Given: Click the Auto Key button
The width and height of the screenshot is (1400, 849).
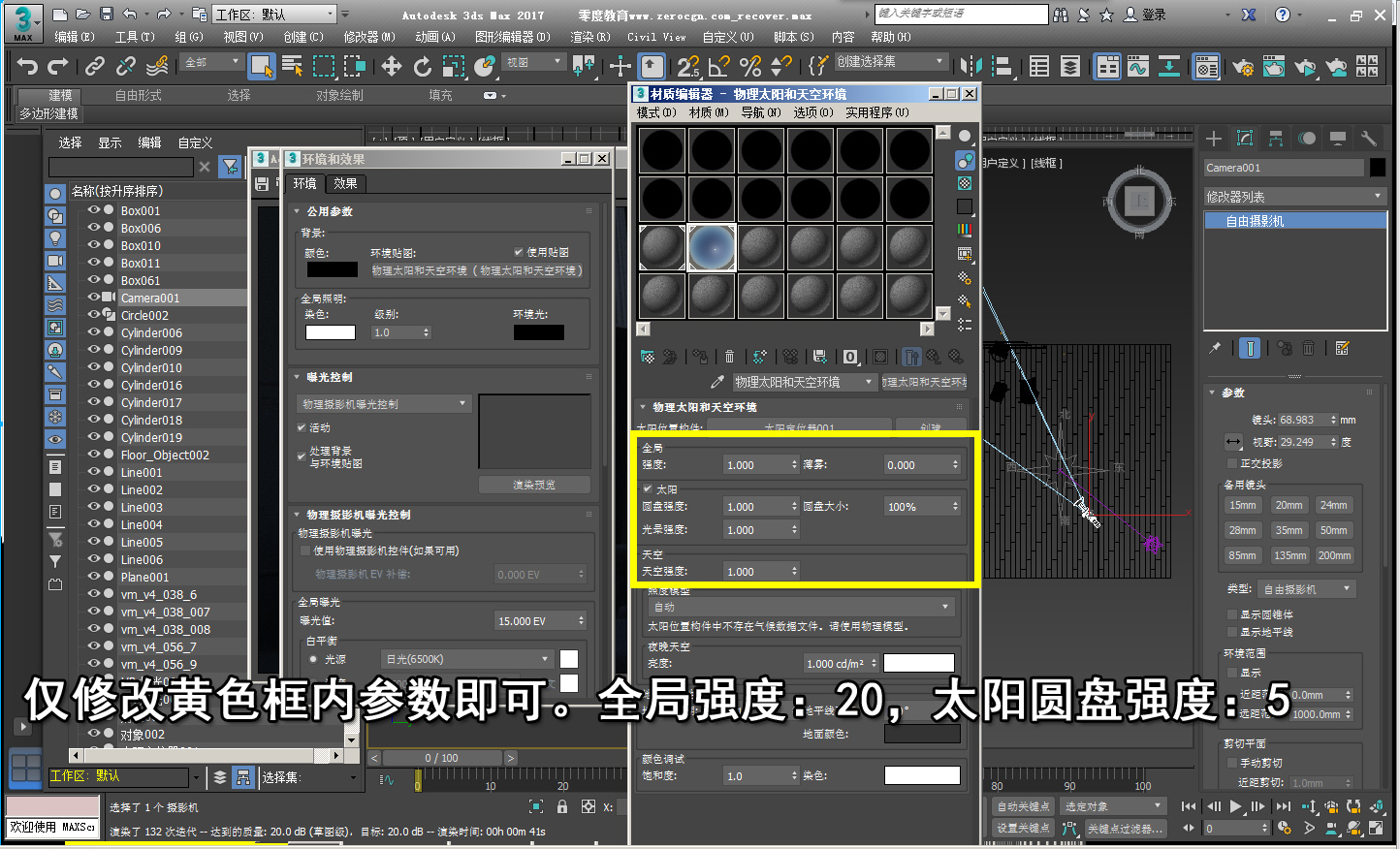Looking at the screenshot, I should [x=1023, y=806].
